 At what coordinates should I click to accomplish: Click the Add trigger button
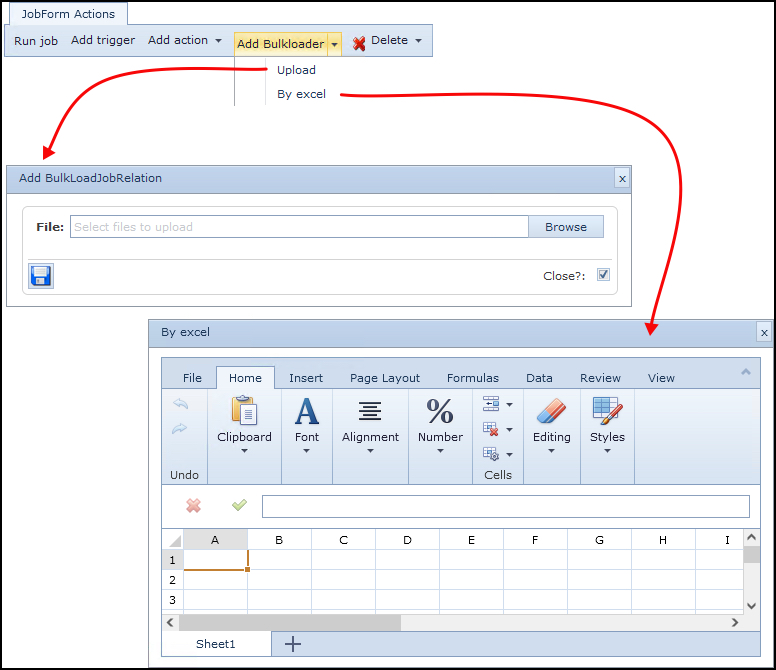(x=102, y=40)
